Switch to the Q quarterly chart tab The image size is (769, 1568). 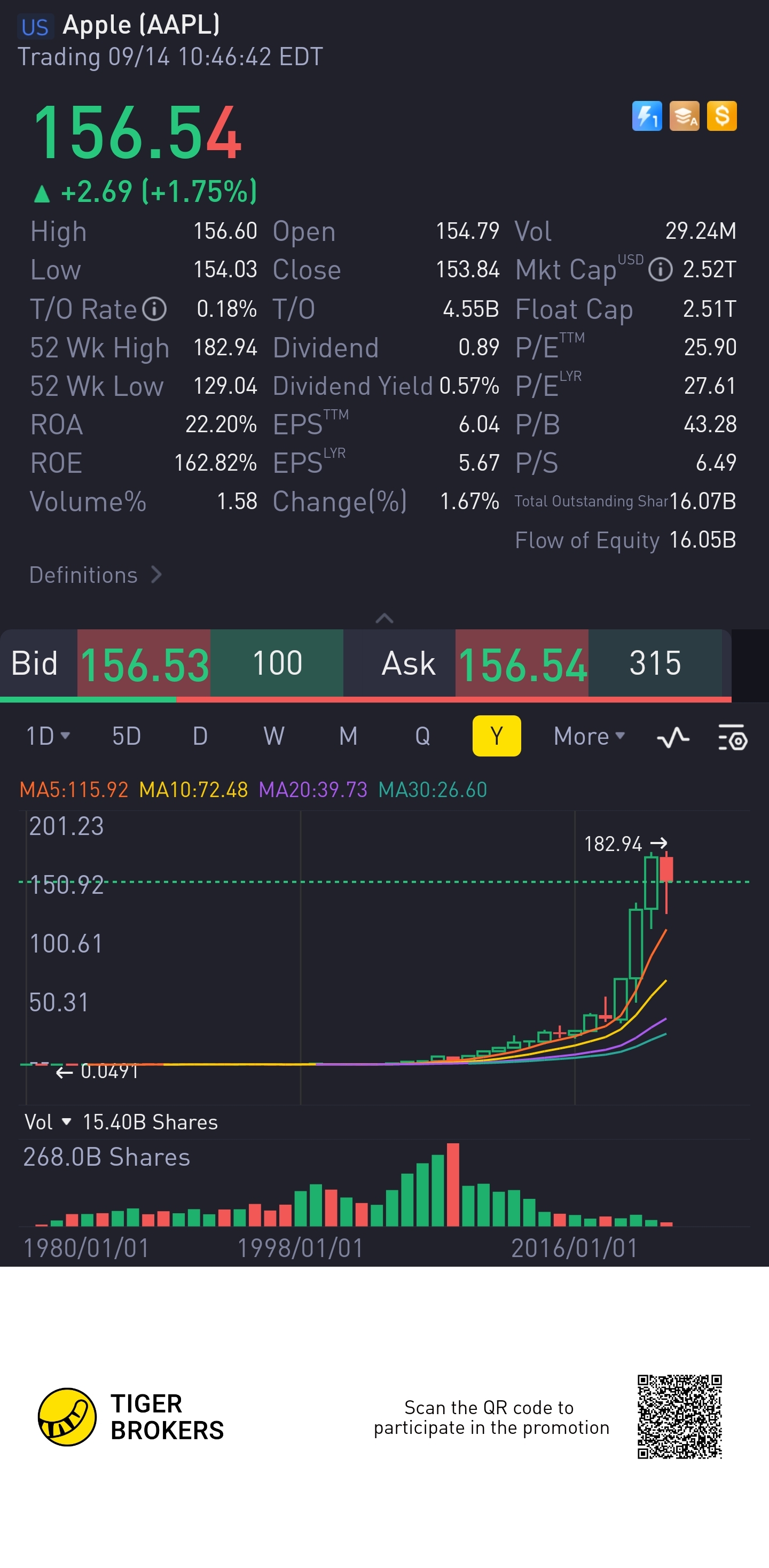point(422,737)
